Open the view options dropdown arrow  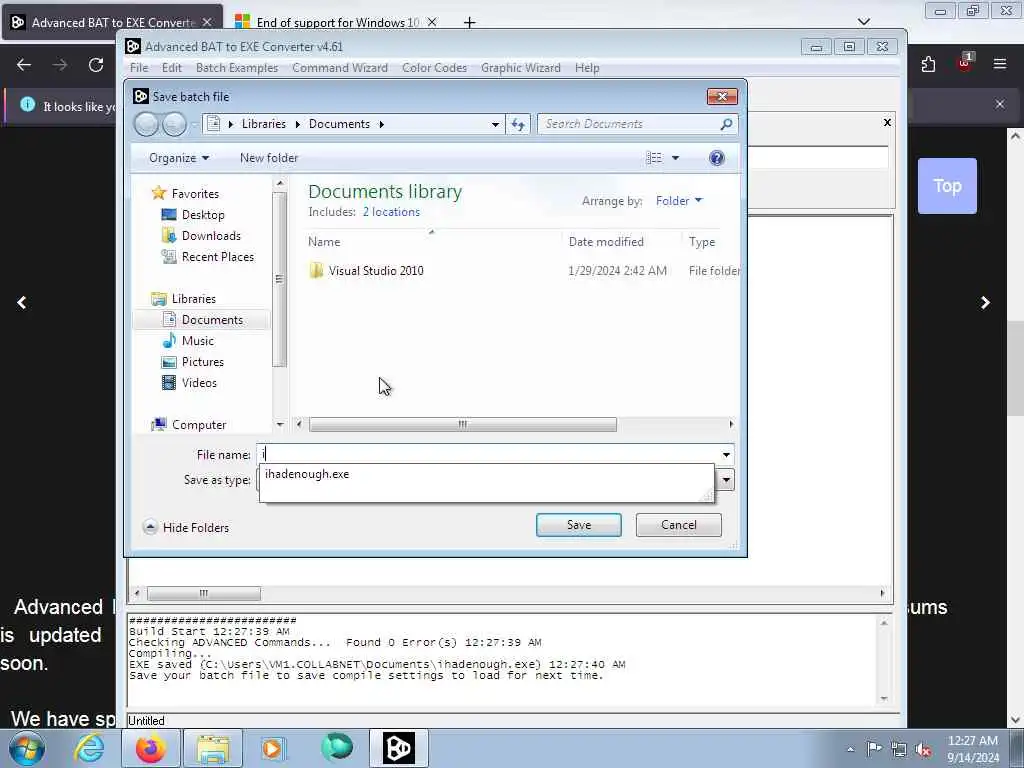[675, 158]
